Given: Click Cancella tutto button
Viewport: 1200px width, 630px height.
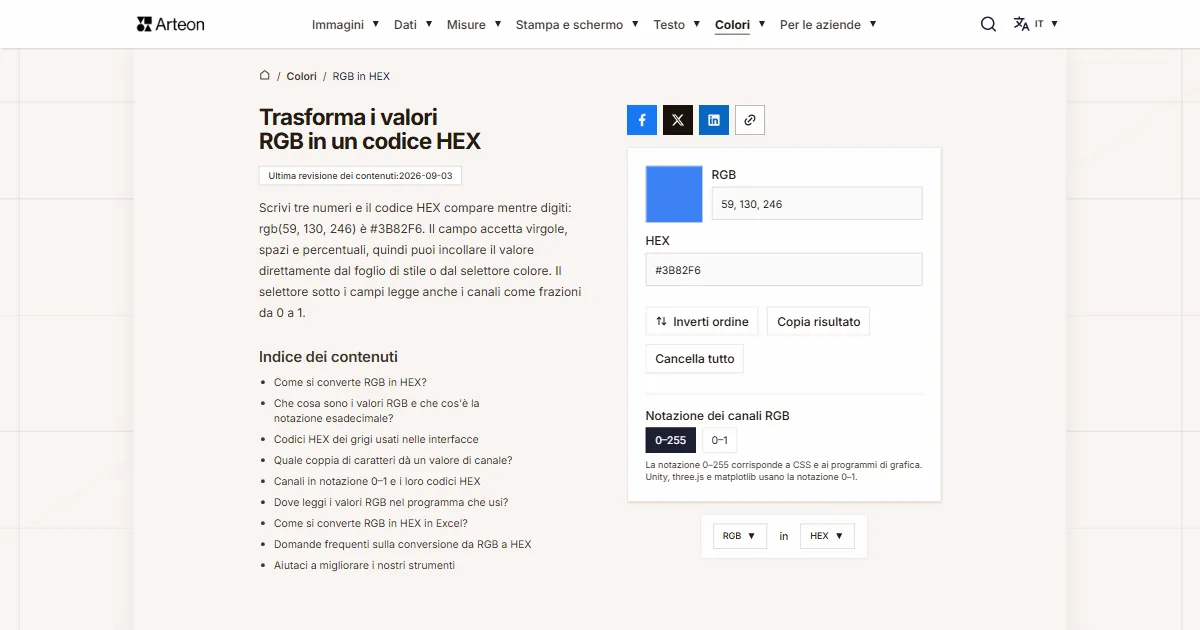Looking at the screenshot, I should click(x=695, y=359).
